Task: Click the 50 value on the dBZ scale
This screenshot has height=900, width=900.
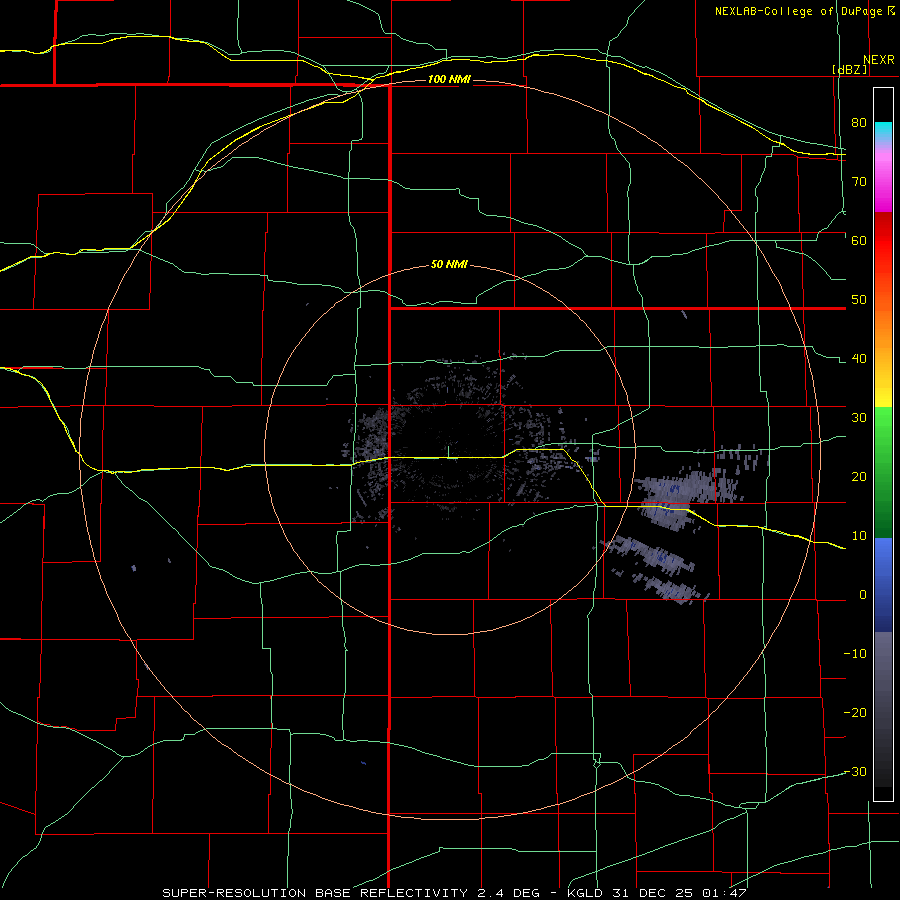Action: click(859, 300)
